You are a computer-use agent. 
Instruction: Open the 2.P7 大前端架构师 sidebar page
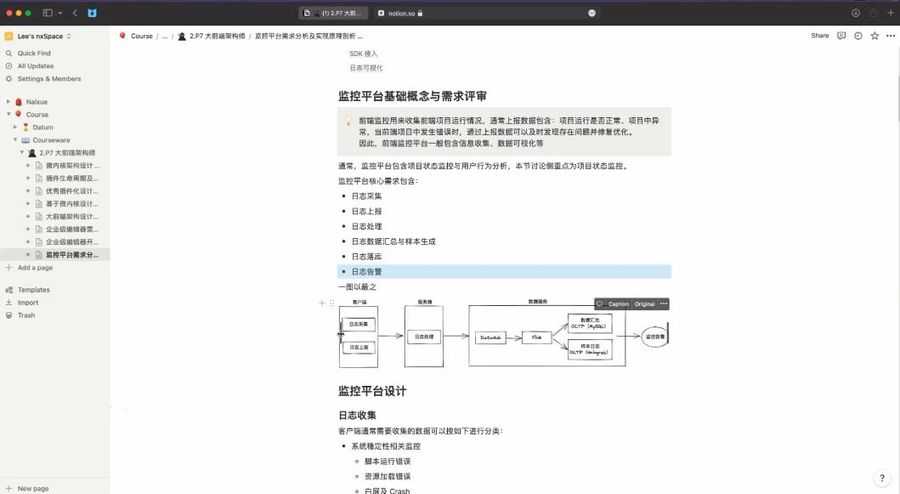click(67, 153)
